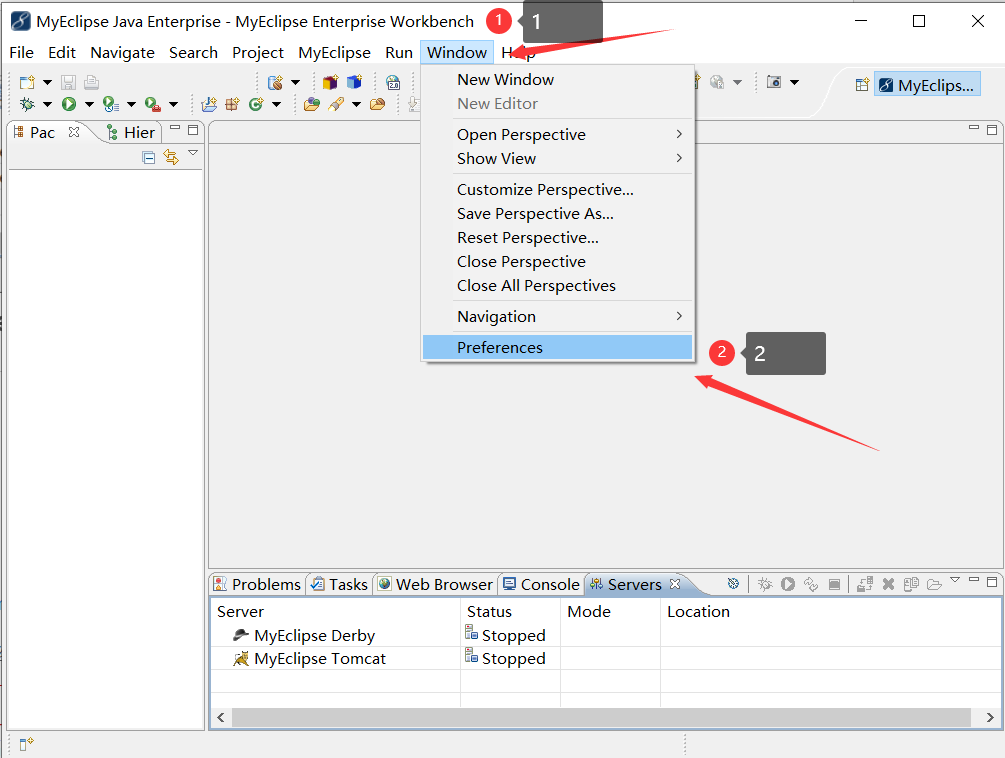
Task: Collapse All in Package Explorer
Action: click(149, 158)
